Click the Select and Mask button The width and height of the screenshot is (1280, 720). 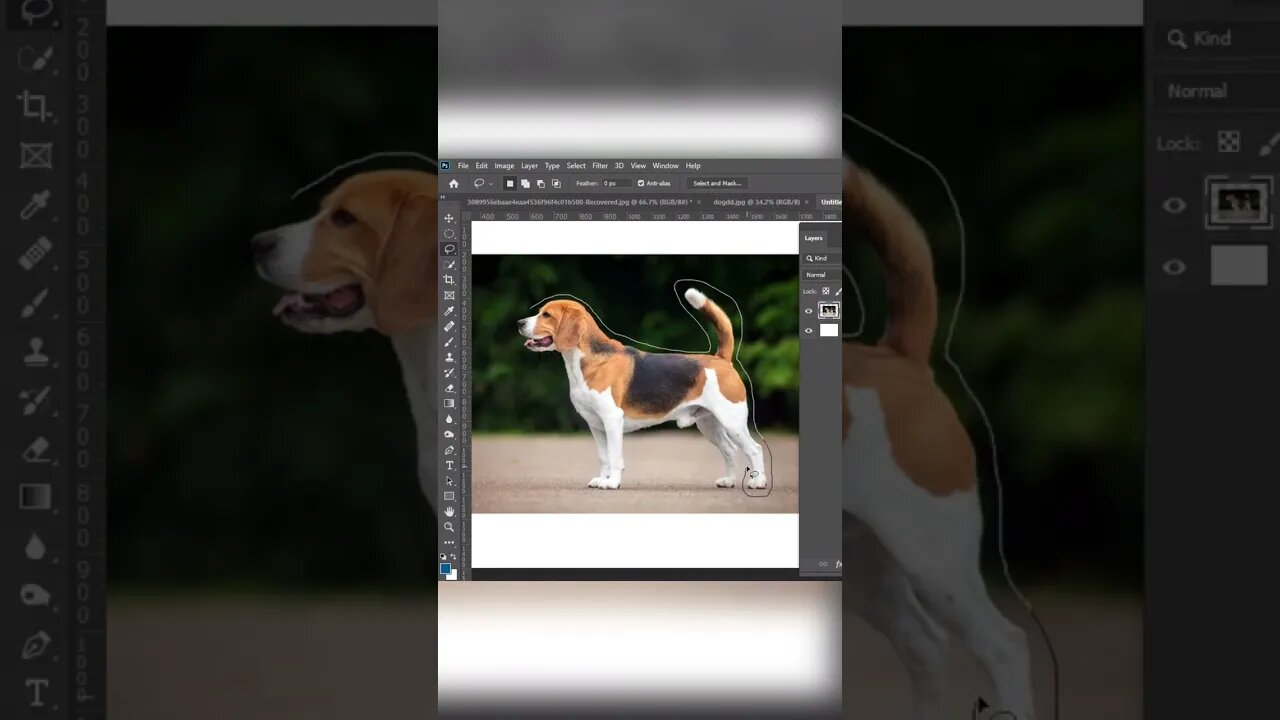click(717, 184)
